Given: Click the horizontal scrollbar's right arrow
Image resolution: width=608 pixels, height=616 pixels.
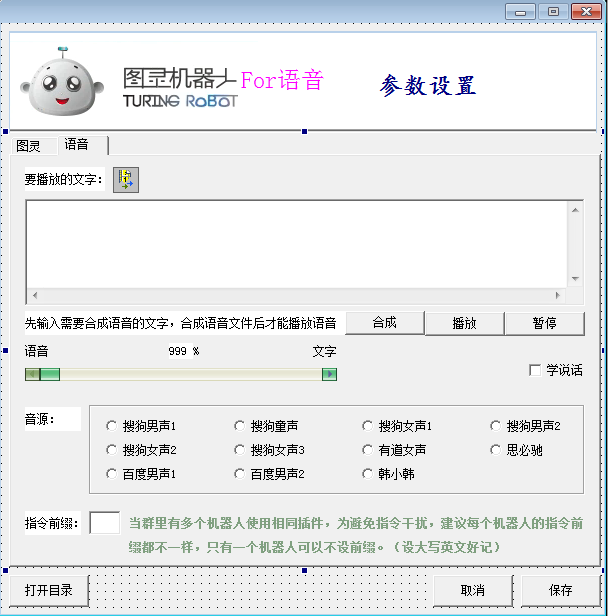Looking at the screenshot, I should [558, 295].
